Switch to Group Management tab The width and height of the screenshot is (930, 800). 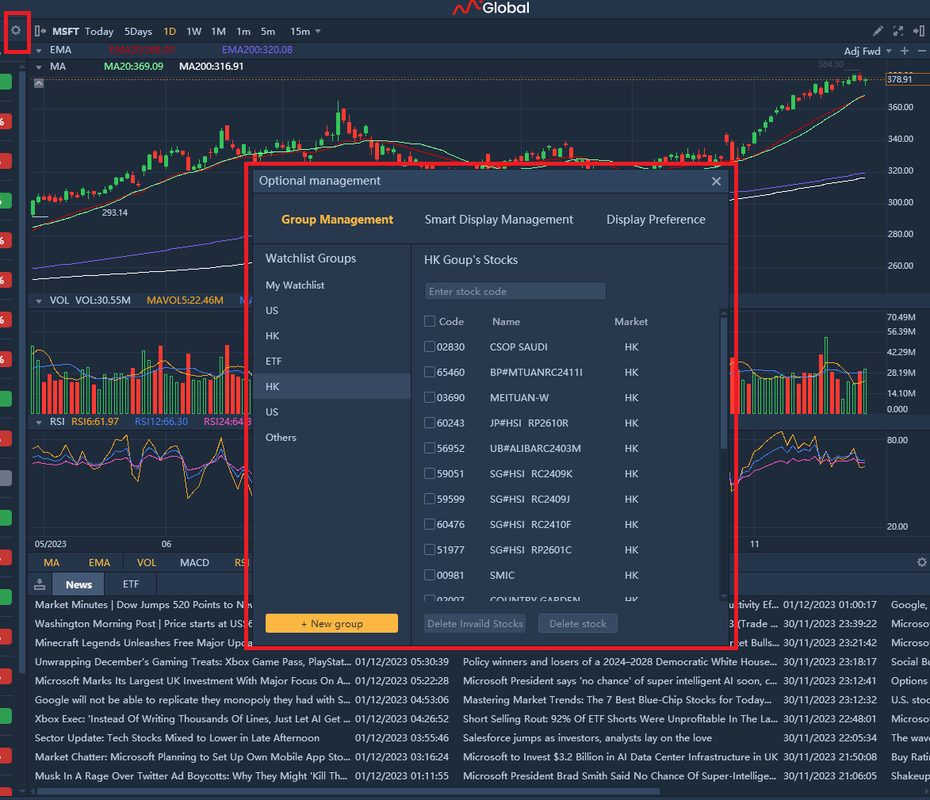point(337,219)
